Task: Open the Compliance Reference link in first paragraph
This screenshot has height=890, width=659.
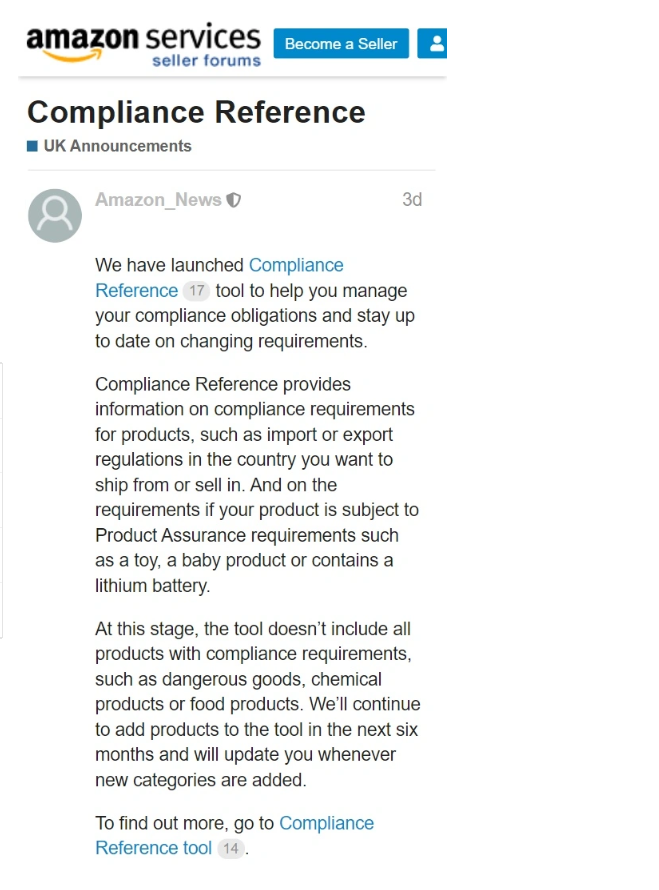Action: tap(219, 278)
